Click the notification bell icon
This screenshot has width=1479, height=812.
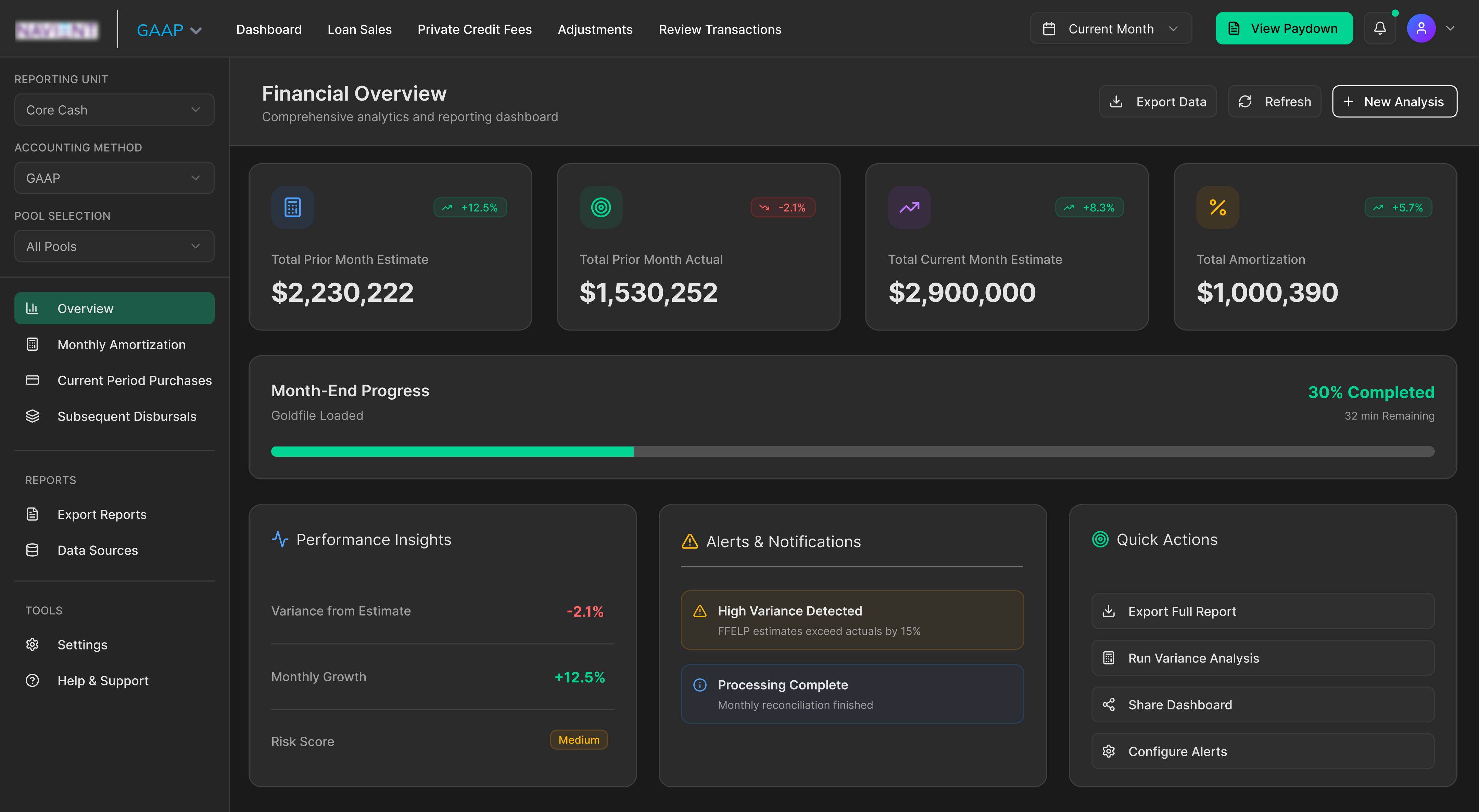coord(1380,28)
